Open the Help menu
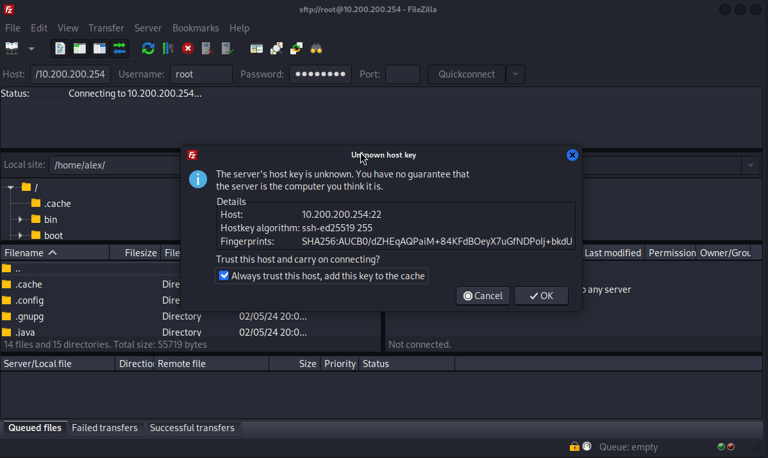 pos(239,28)
